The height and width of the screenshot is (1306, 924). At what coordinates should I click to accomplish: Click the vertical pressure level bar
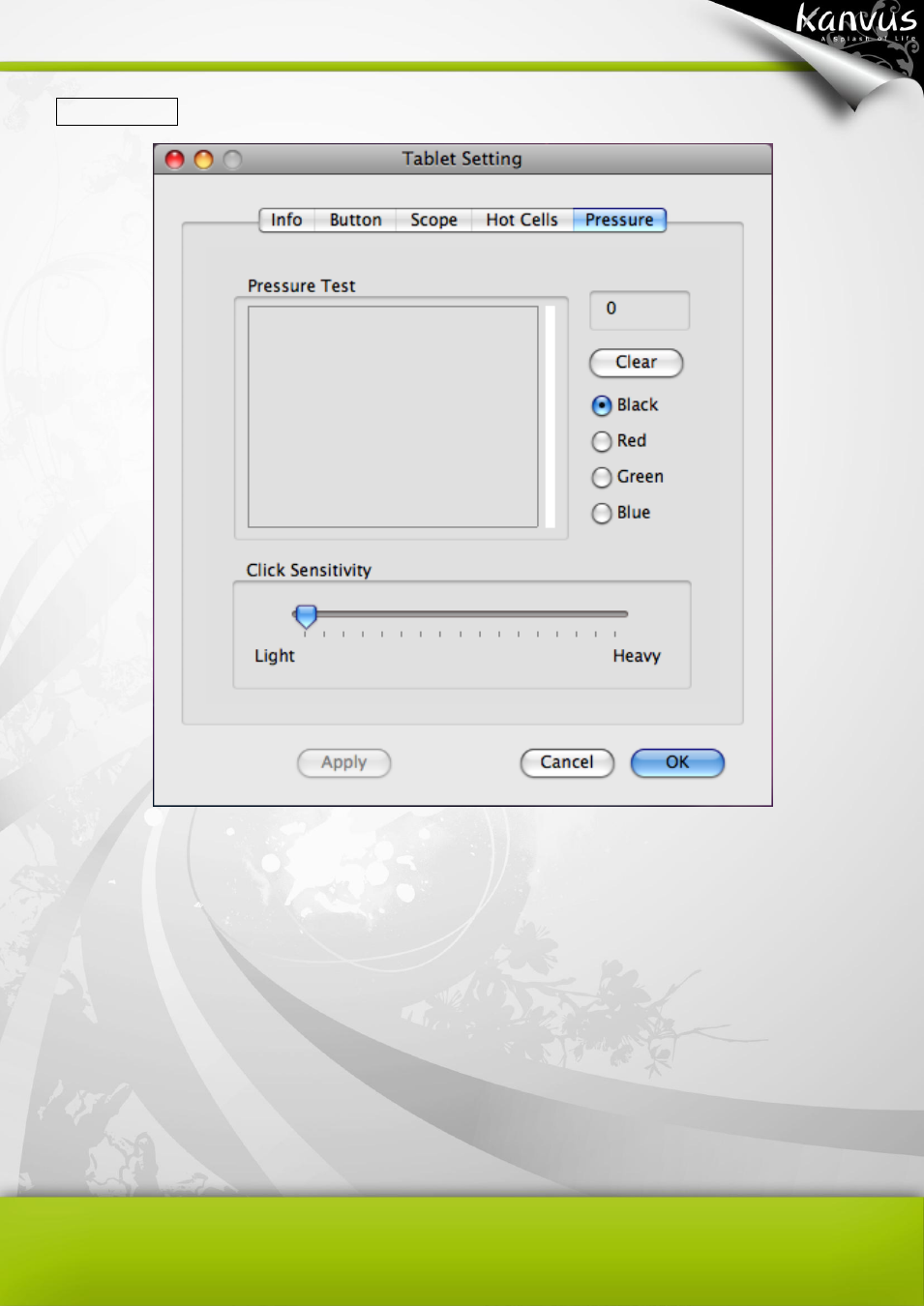pyautogui.click(x=551, y=417)
